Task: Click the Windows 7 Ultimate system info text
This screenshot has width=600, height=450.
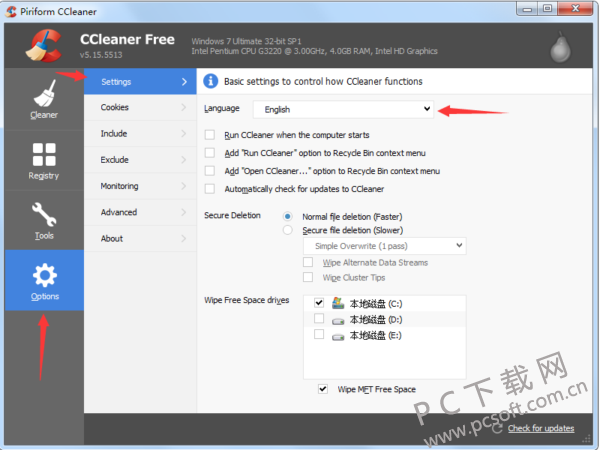Action: click(x=246, y=41)
